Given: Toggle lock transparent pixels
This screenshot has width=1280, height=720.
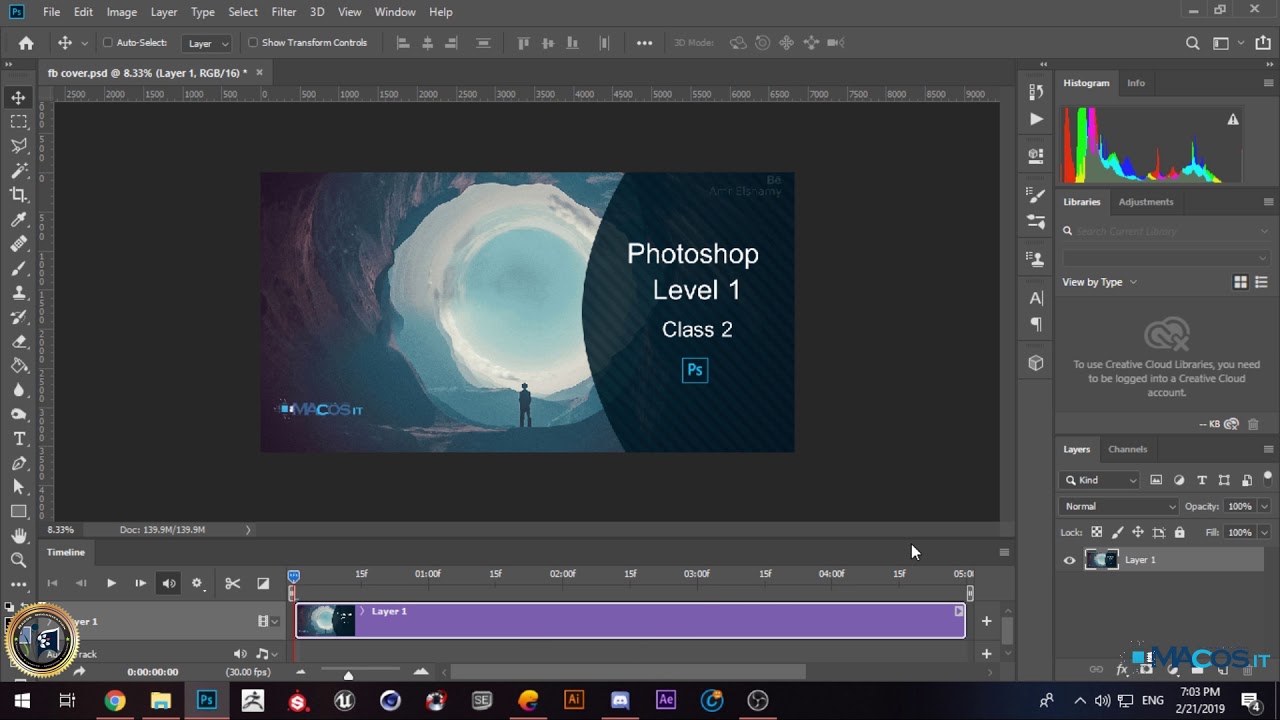Looking at the screenshot, I should tap(1097, 533).
